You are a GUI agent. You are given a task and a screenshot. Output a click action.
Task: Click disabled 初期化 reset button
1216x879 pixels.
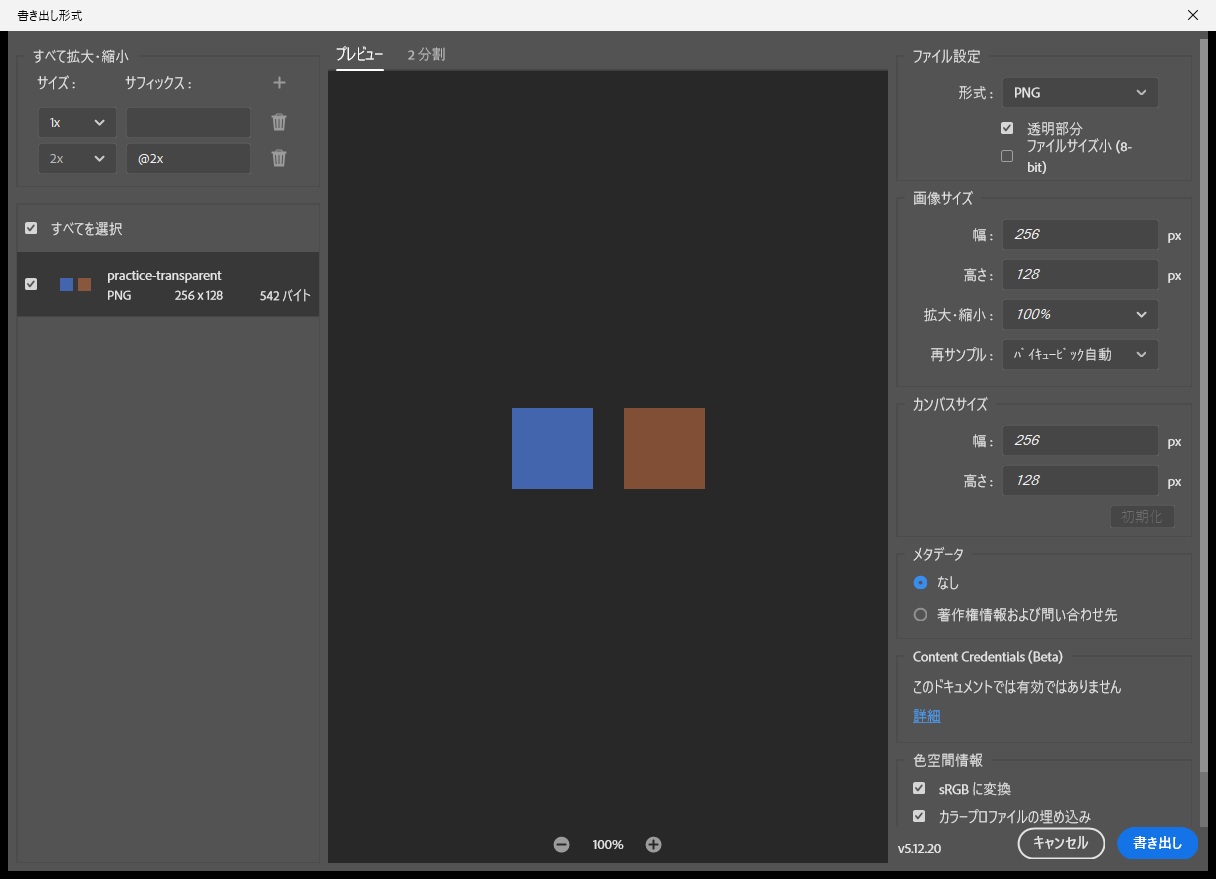click(1142, 517)
